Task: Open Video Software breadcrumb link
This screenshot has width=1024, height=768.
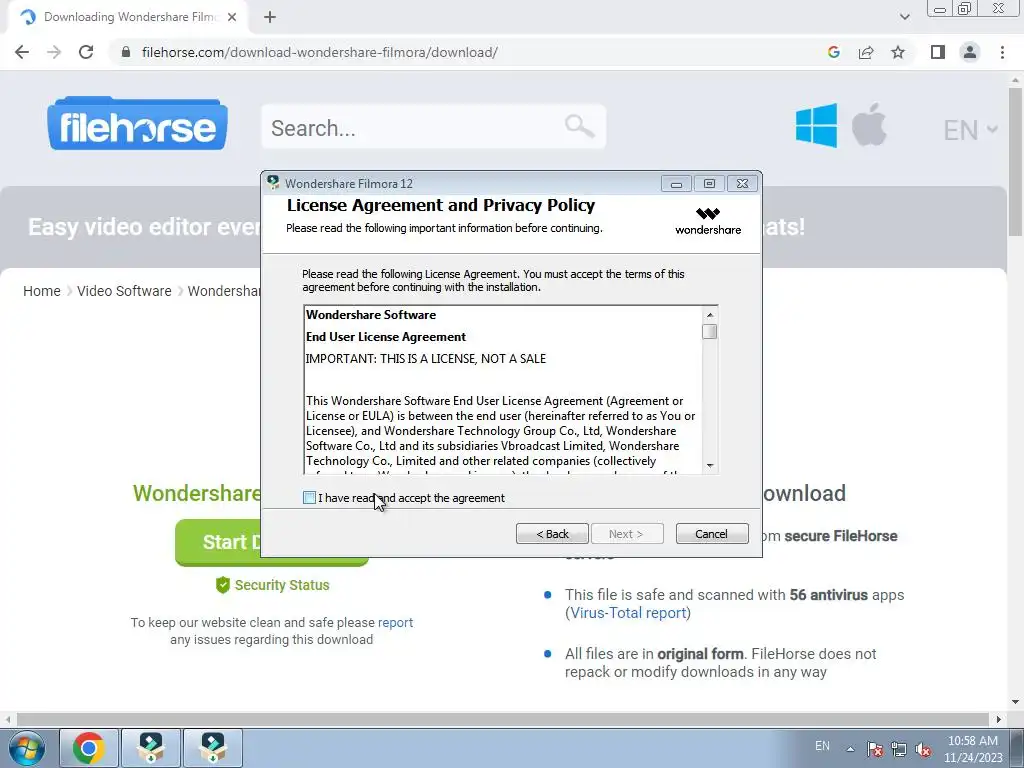Action: (124, 291)
